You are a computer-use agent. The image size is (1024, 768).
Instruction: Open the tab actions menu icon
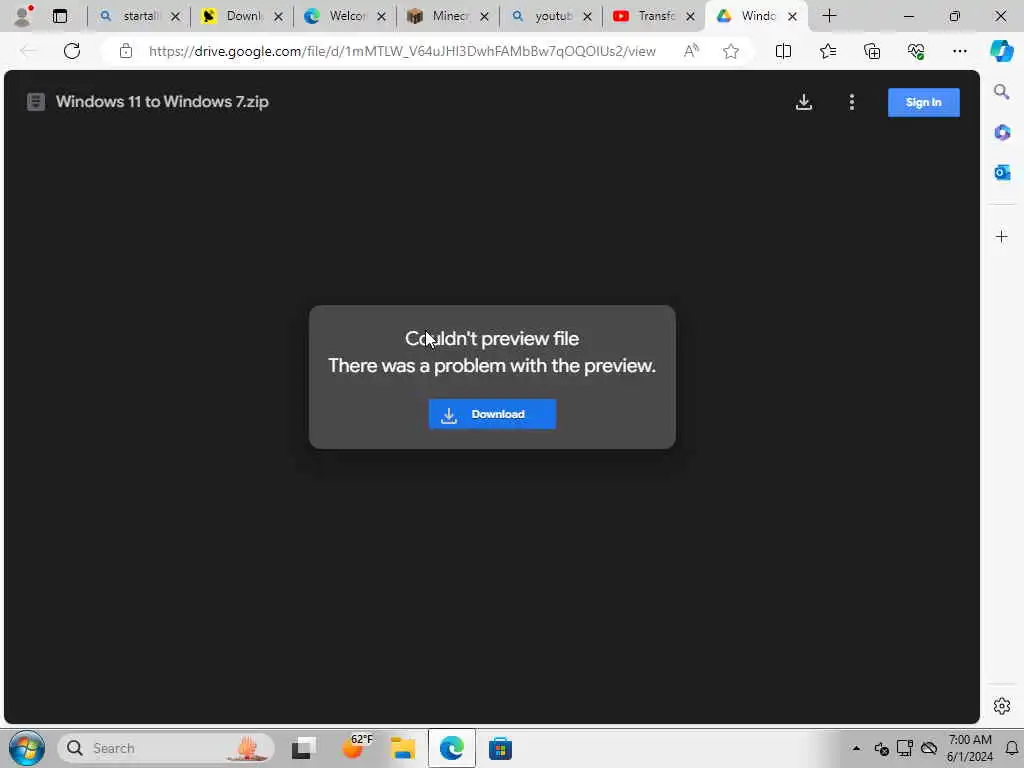[60, 16]
